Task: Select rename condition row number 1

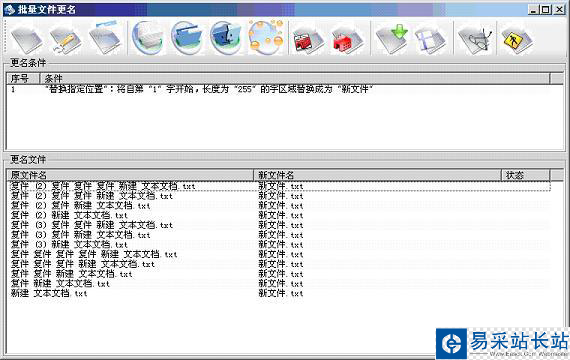Action: 13,89
